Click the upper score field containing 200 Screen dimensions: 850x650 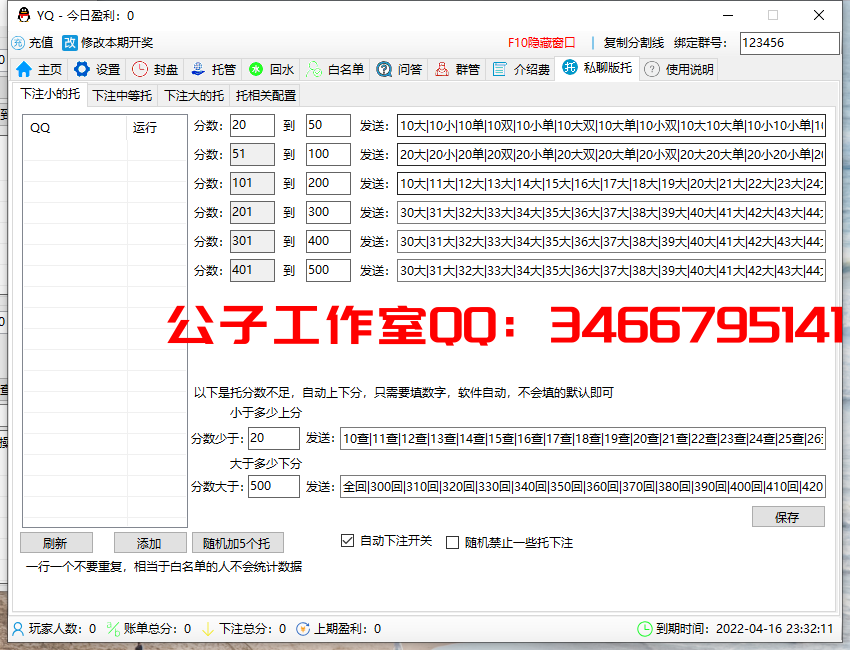[328, 183]
